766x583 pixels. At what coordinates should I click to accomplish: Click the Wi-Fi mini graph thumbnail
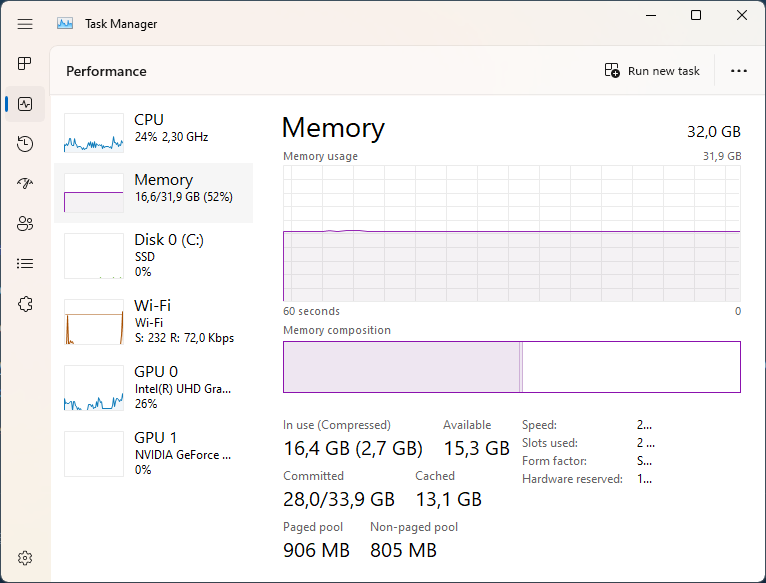click(94, 322)
